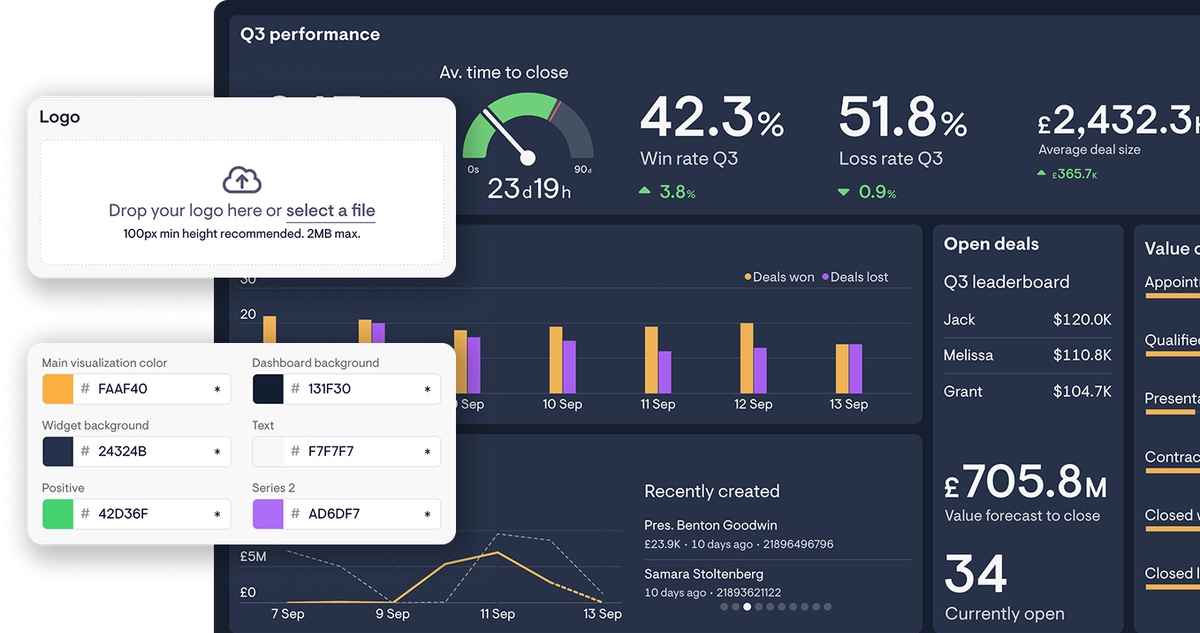Image resolution: width=1200 pixels, height=633 pixels.
Task: Click asterisk icon in Widget background field
Action: pos(217,452)
